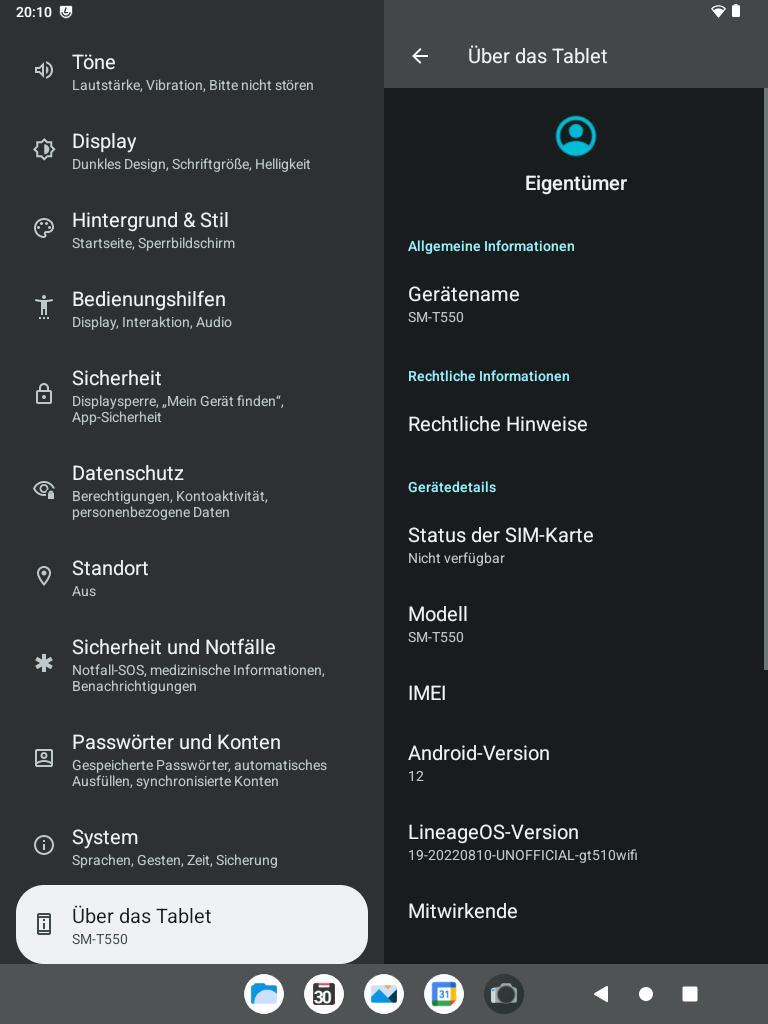Tap the Eigentümer profile avatar

575,136
